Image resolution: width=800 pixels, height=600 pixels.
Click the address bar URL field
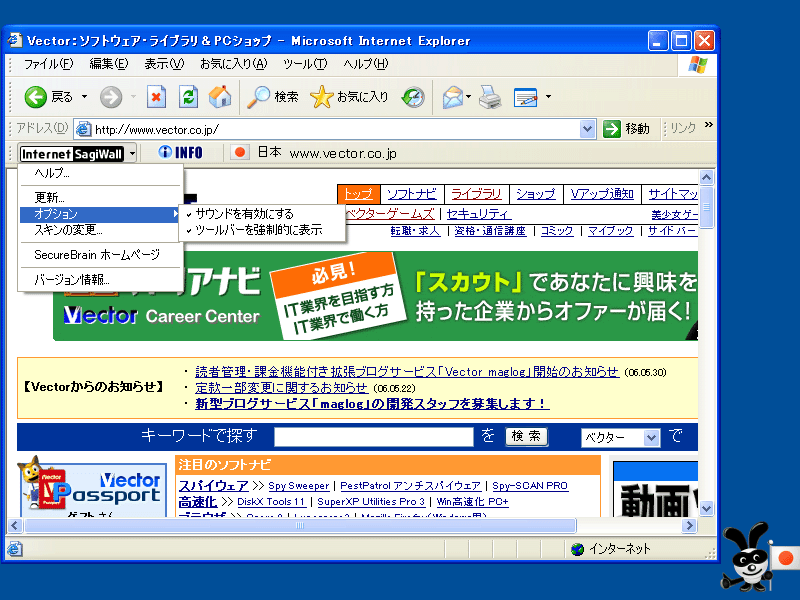[x=336, y=130]
